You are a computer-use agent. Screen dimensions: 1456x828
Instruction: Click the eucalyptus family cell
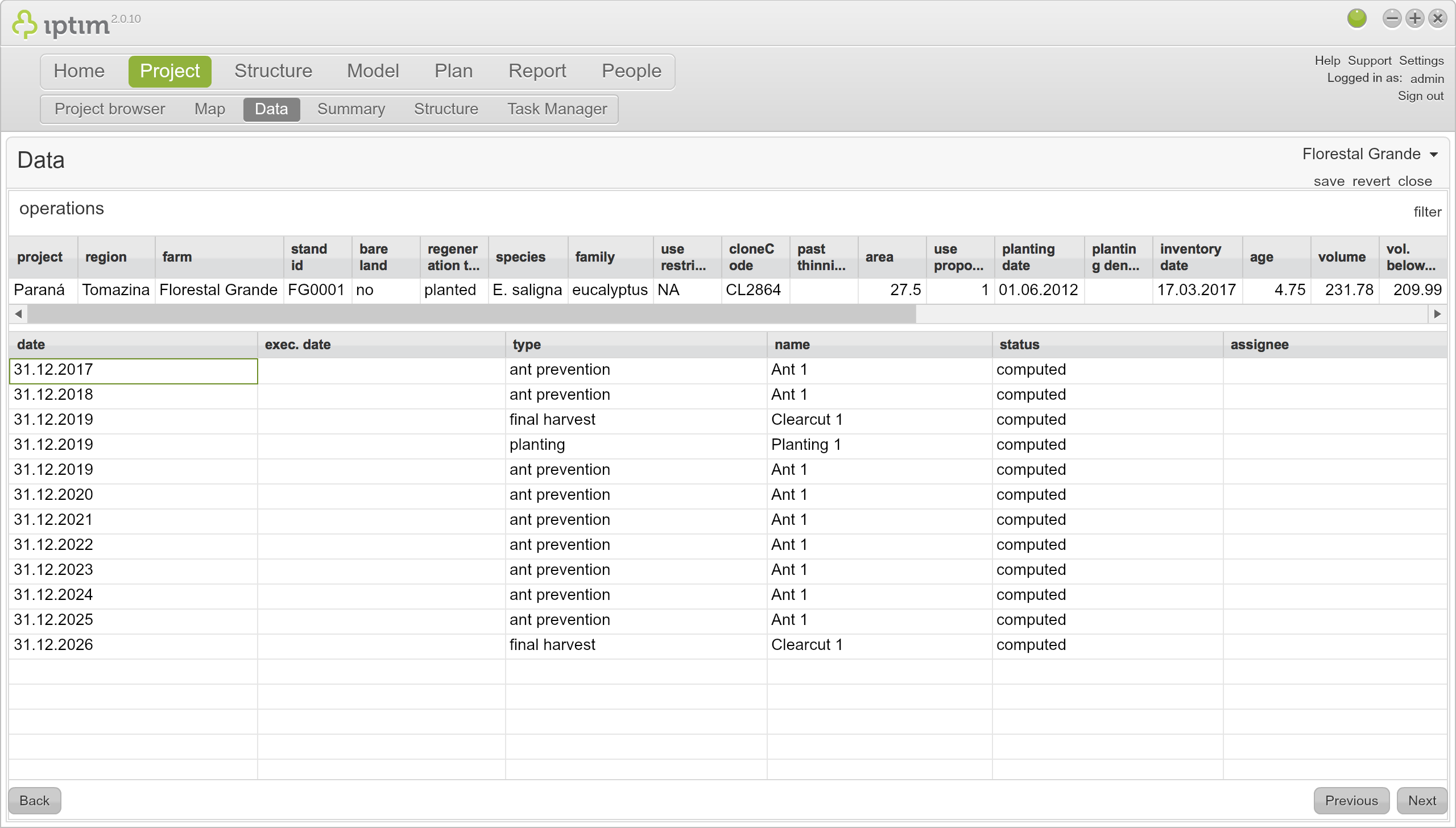610,291
